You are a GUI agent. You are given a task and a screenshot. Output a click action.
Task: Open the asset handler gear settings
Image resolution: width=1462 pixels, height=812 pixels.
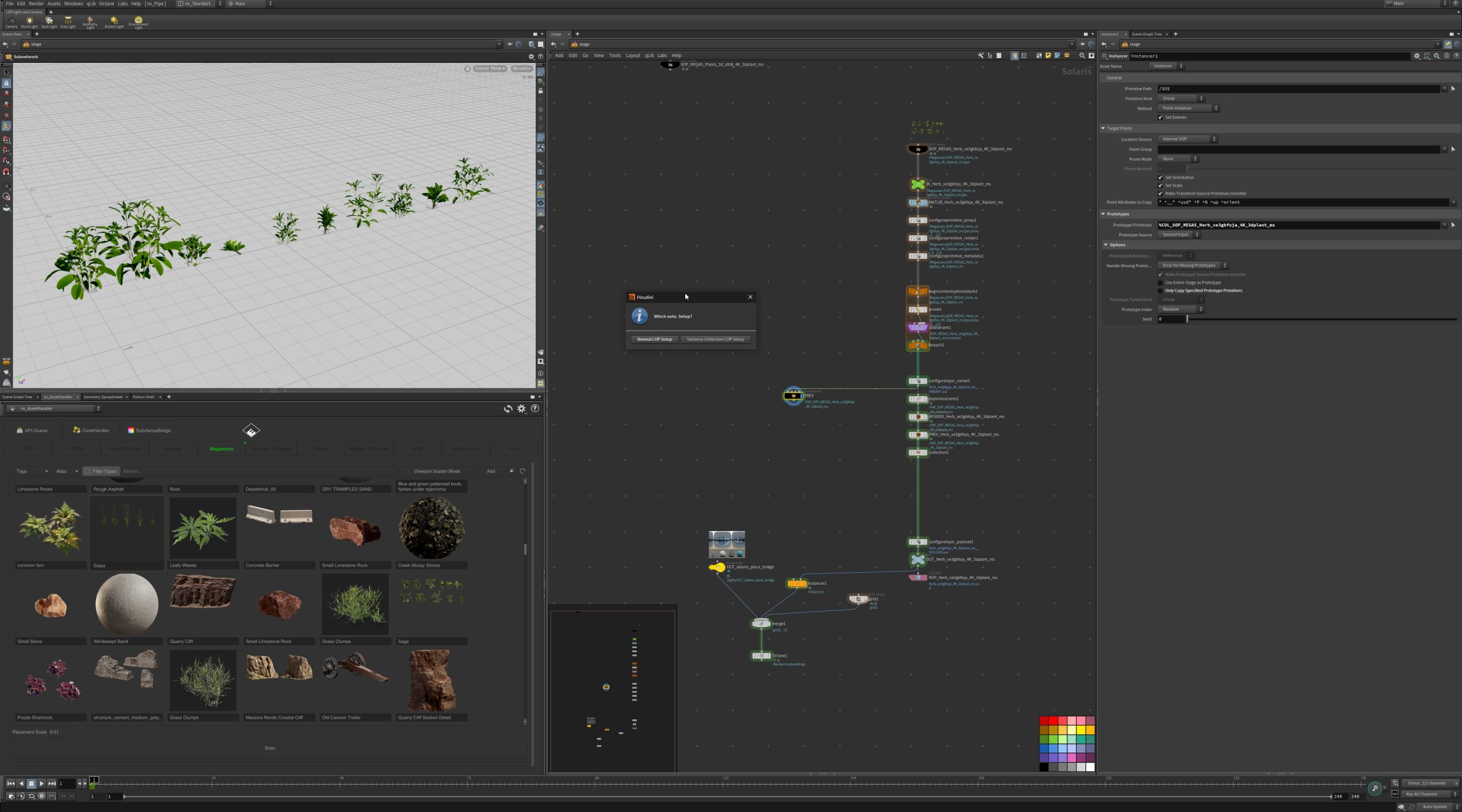pos(521,409)
